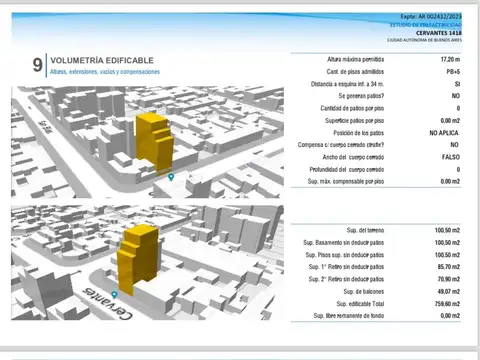Click the '85,70 m2' value
The height and width of the screenshot is (360, 480).
[x=449, y=267]
